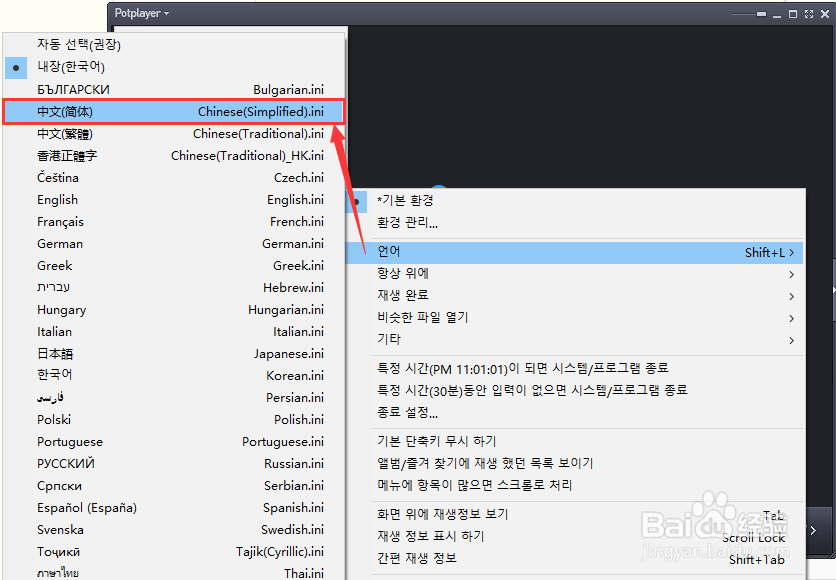Select 내장(한국어) built-in language option

tap(174, 67)
